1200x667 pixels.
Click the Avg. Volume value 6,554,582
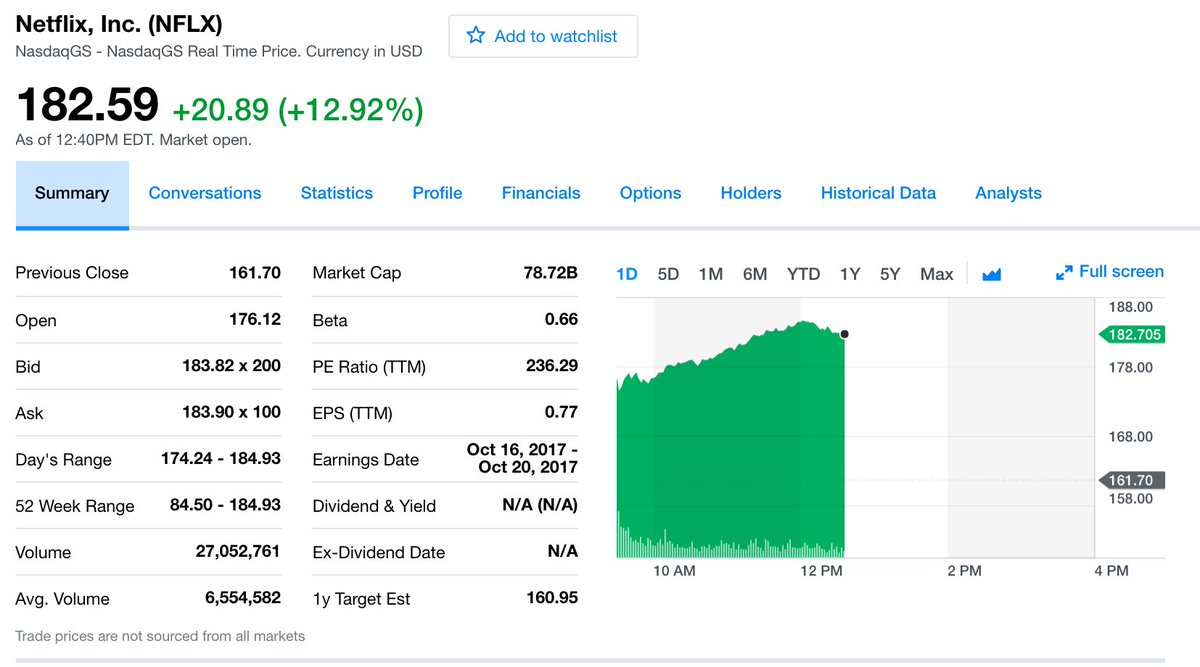pos(243,598)
